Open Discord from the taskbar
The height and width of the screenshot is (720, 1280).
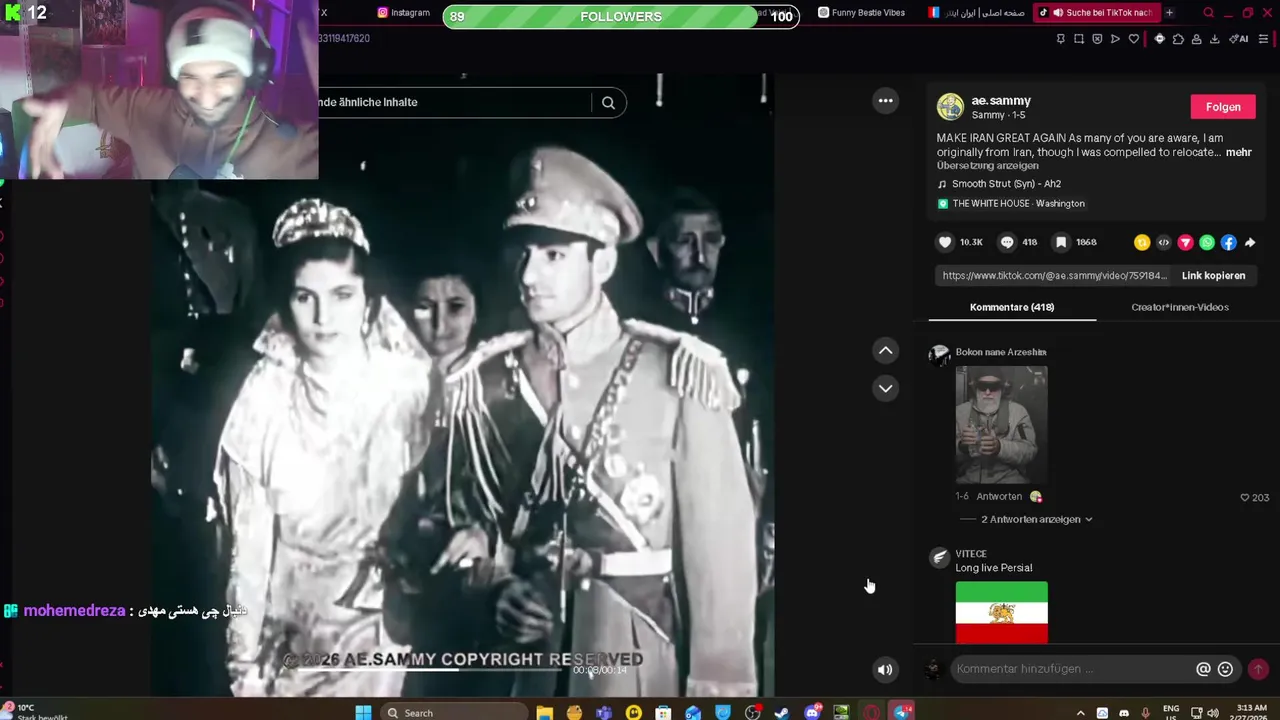[812, 712]
